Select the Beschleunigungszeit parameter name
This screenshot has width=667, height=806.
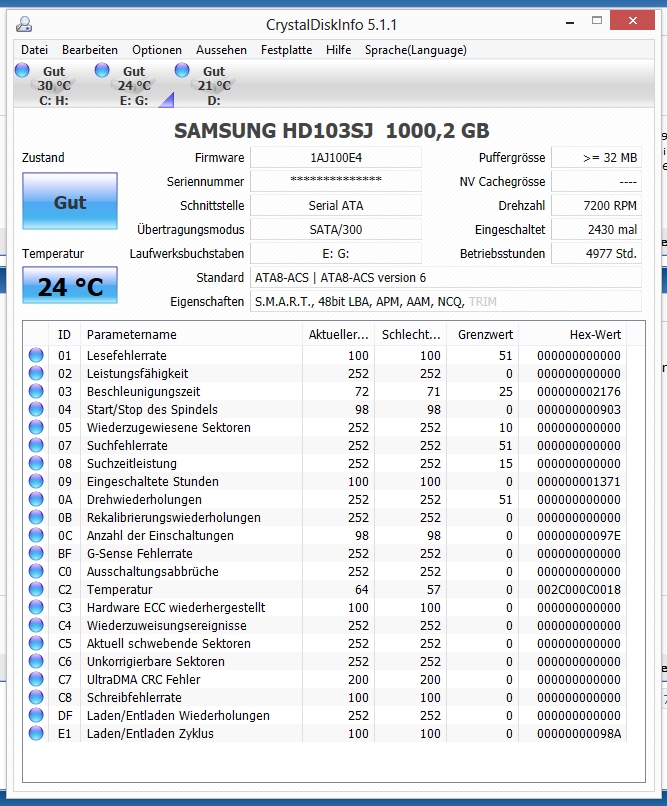click(143, 391)
